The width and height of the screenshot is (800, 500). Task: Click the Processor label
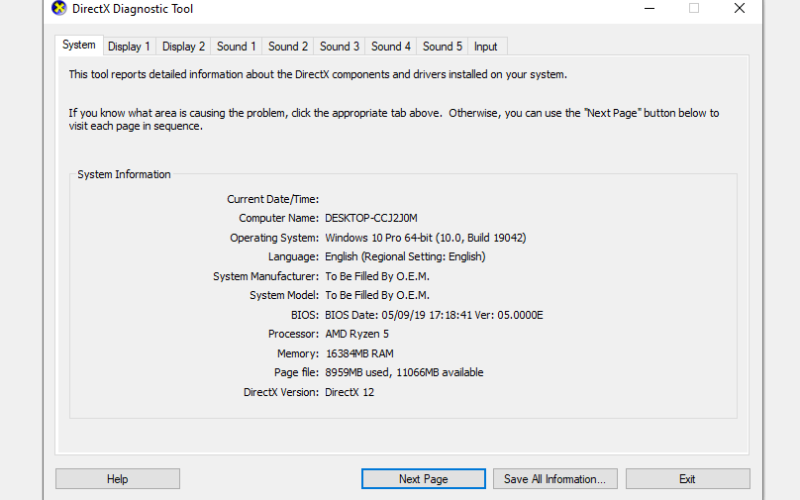pos(294,334)
